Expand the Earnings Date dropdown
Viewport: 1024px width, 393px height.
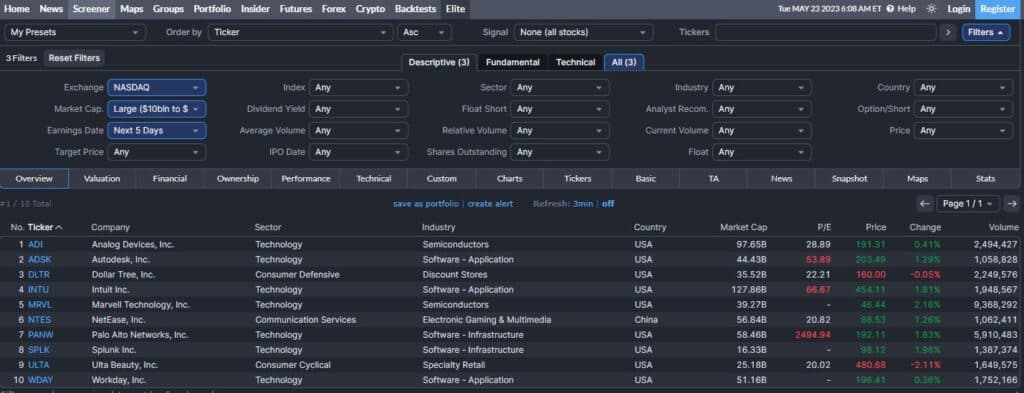pos(157,131)
